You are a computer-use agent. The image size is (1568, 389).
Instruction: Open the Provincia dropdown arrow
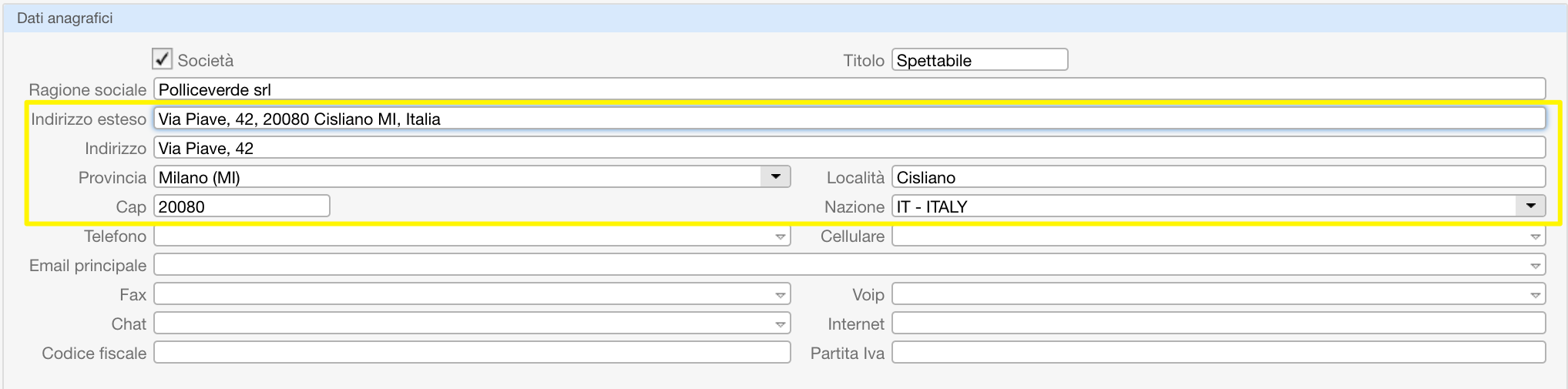(x=775, y=177)
